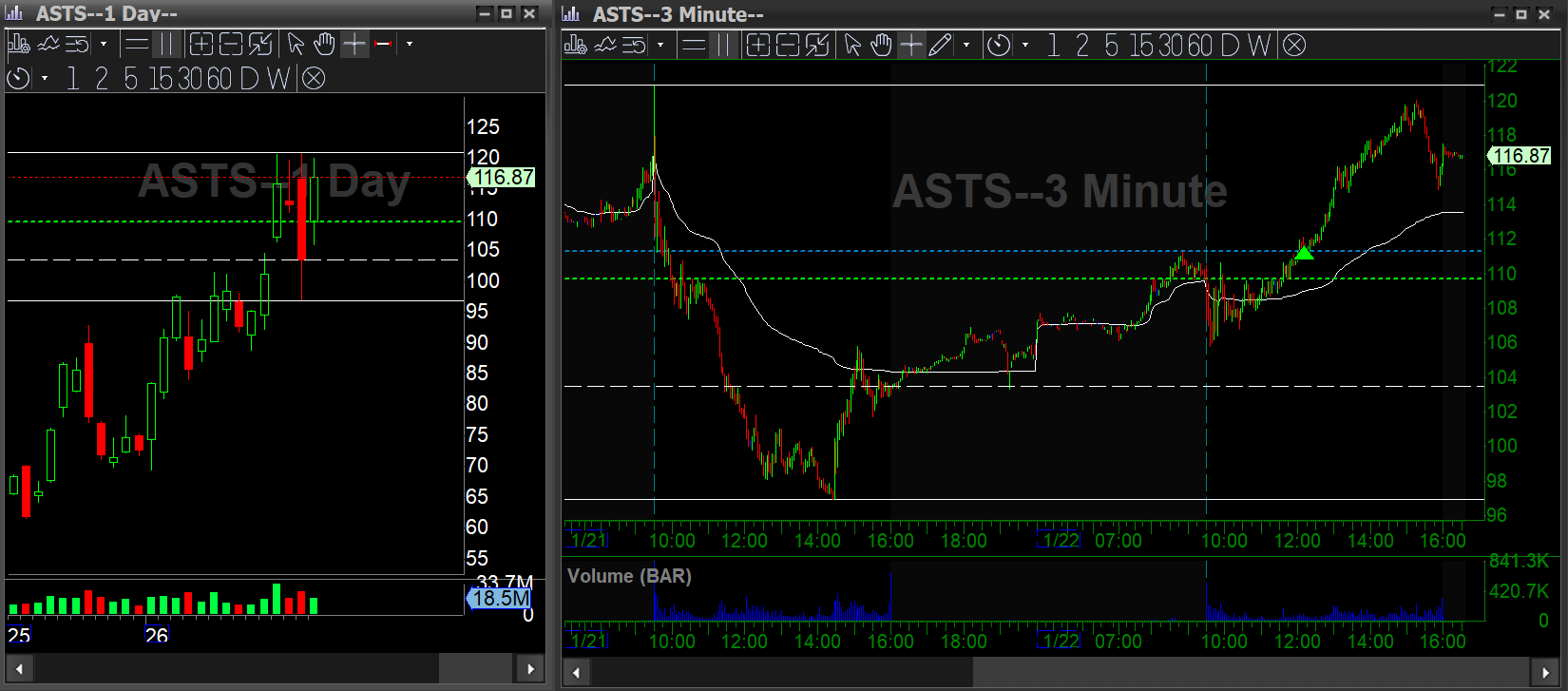This screenshot has height=691, width=1568.
Task: Expand the dropdown after the reset icon in the 3 Minute chart
Action: [660, 45]
